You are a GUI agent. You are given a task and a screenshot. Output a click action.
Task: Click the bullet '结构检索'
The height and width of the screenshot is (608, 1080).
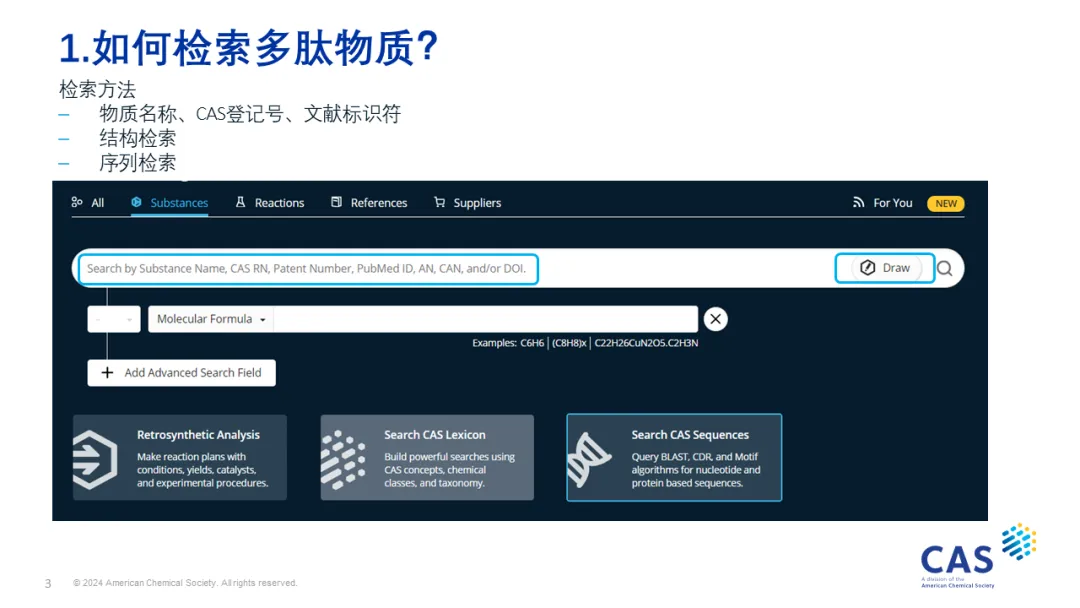point(138,138)
